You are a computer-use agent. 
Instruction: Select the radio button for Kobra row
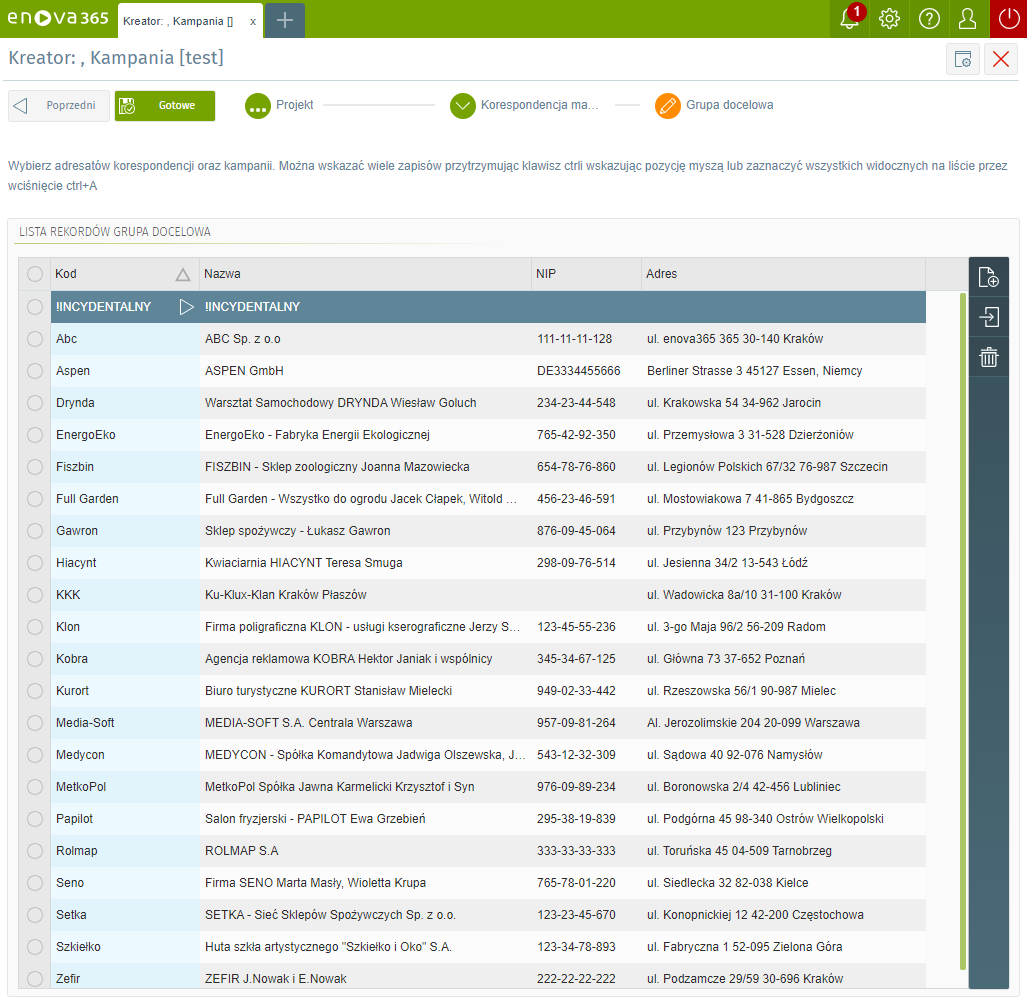tap(35, 659)
